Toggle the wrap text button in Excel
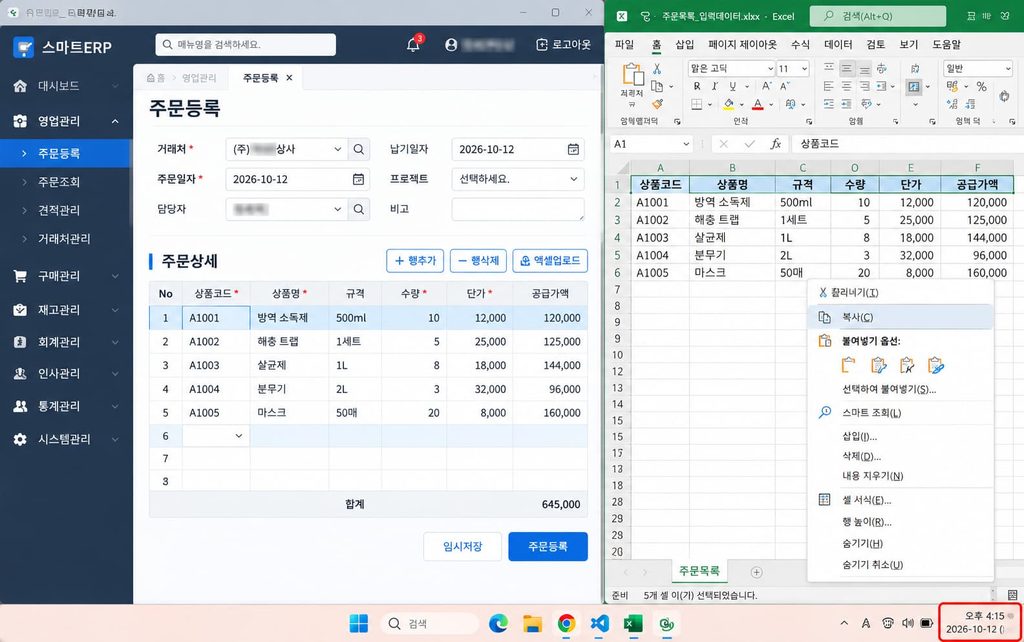Image resolution: width=1024 pixels, height=642 pixels. (916, 69)
